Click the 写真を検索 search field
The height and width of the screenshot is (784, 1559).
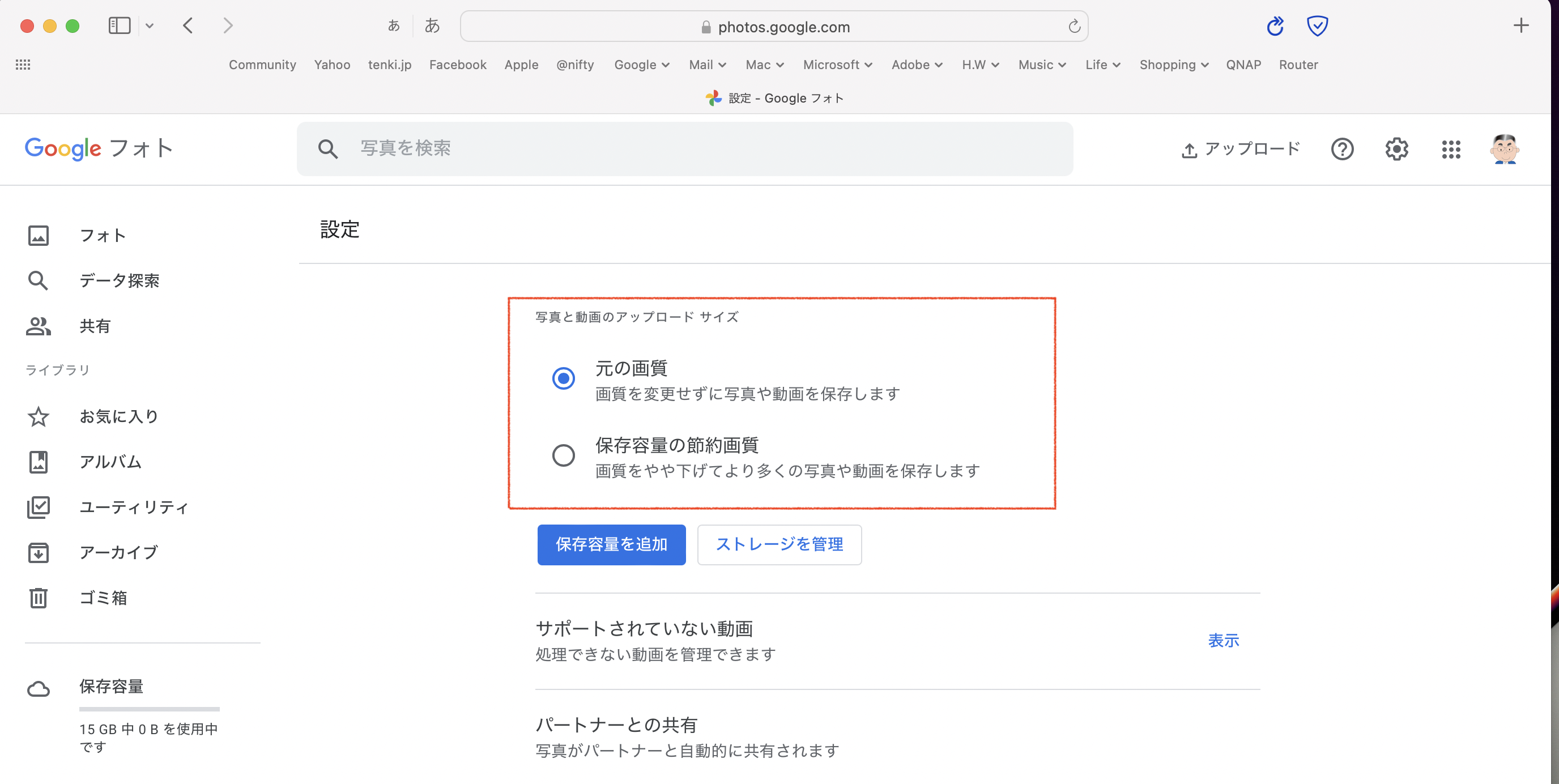[684, 149]
